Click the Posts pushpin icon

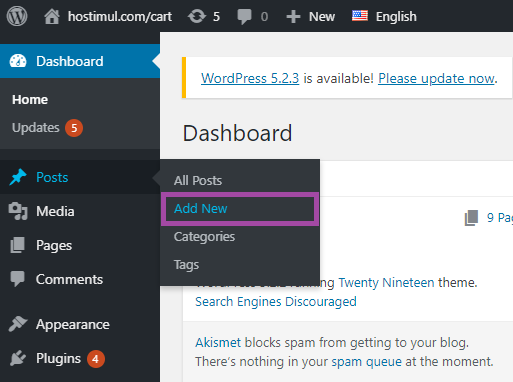pos(18,177)
